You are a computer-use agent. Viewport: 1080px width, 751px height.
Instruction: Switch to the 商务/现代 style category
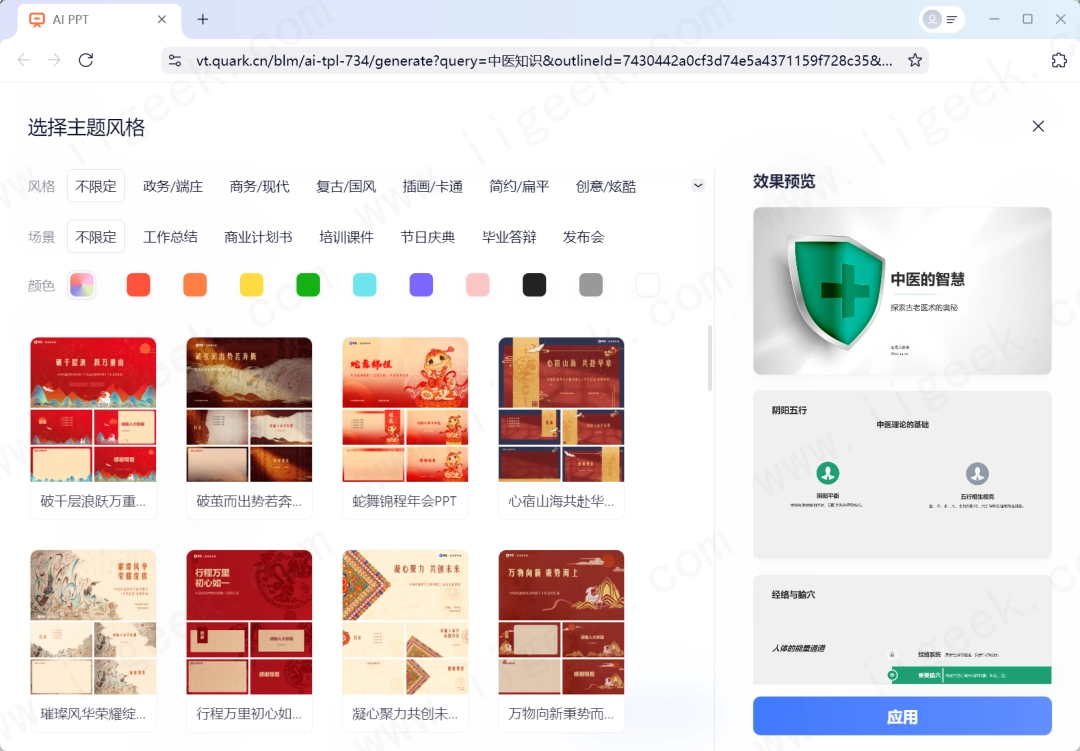(x=258, y=186)
